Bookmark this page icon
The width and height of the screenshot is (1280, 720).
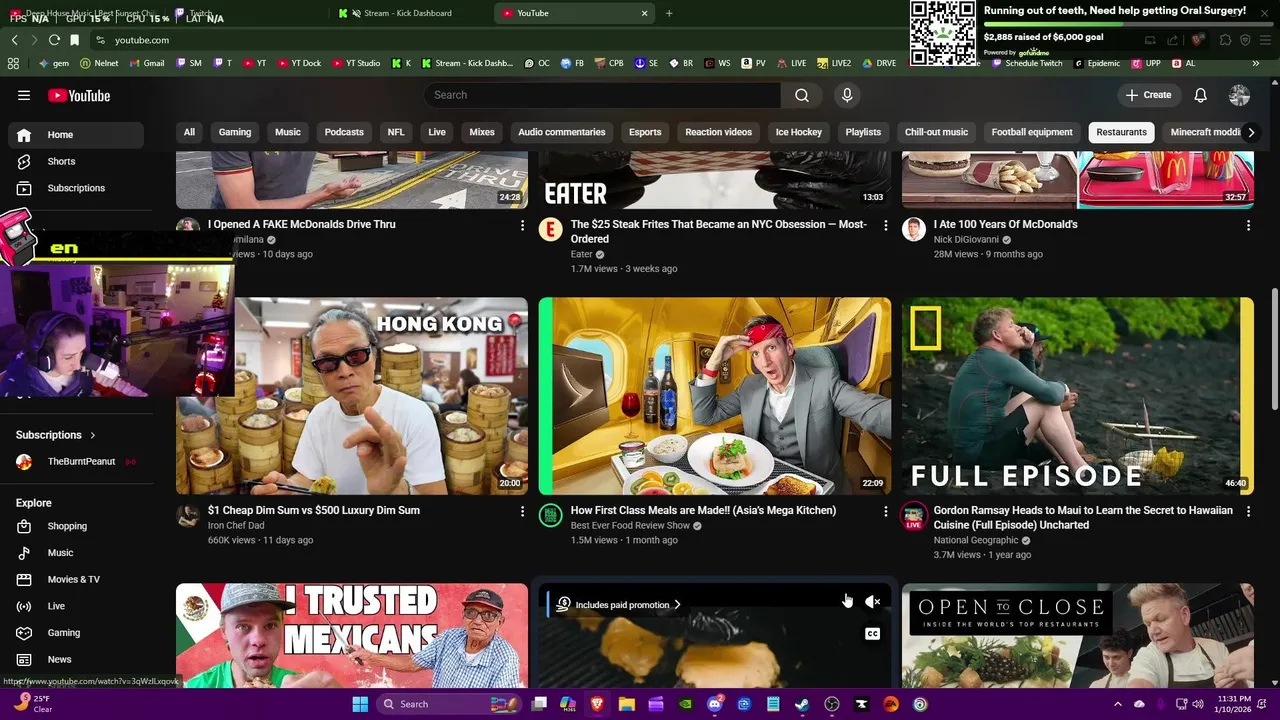[x=74, y=40]
